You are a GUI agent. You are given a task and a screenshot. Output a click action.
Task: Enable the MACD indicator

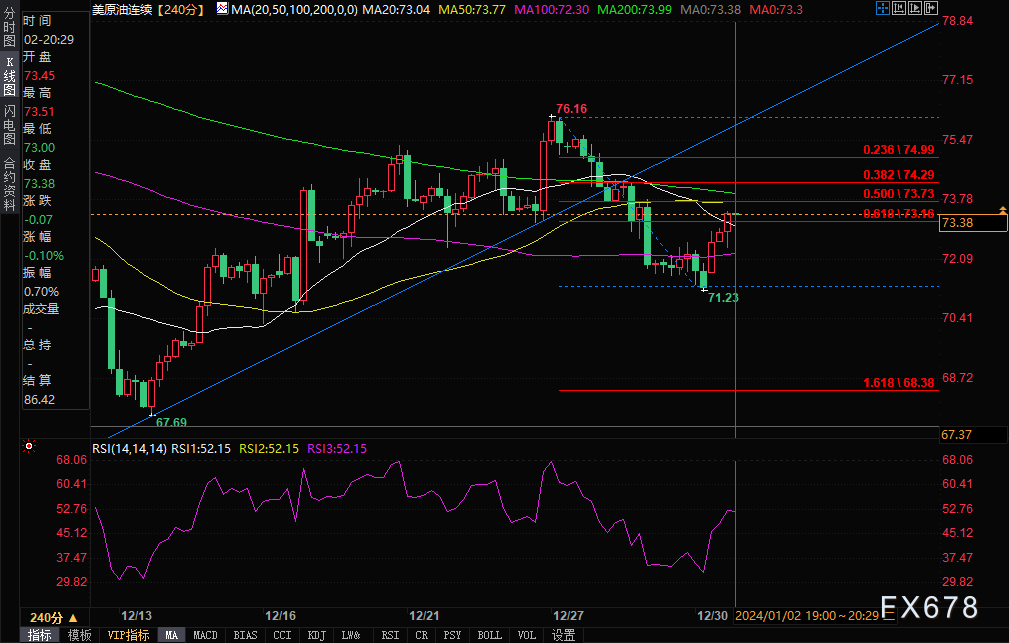[205, 635]
